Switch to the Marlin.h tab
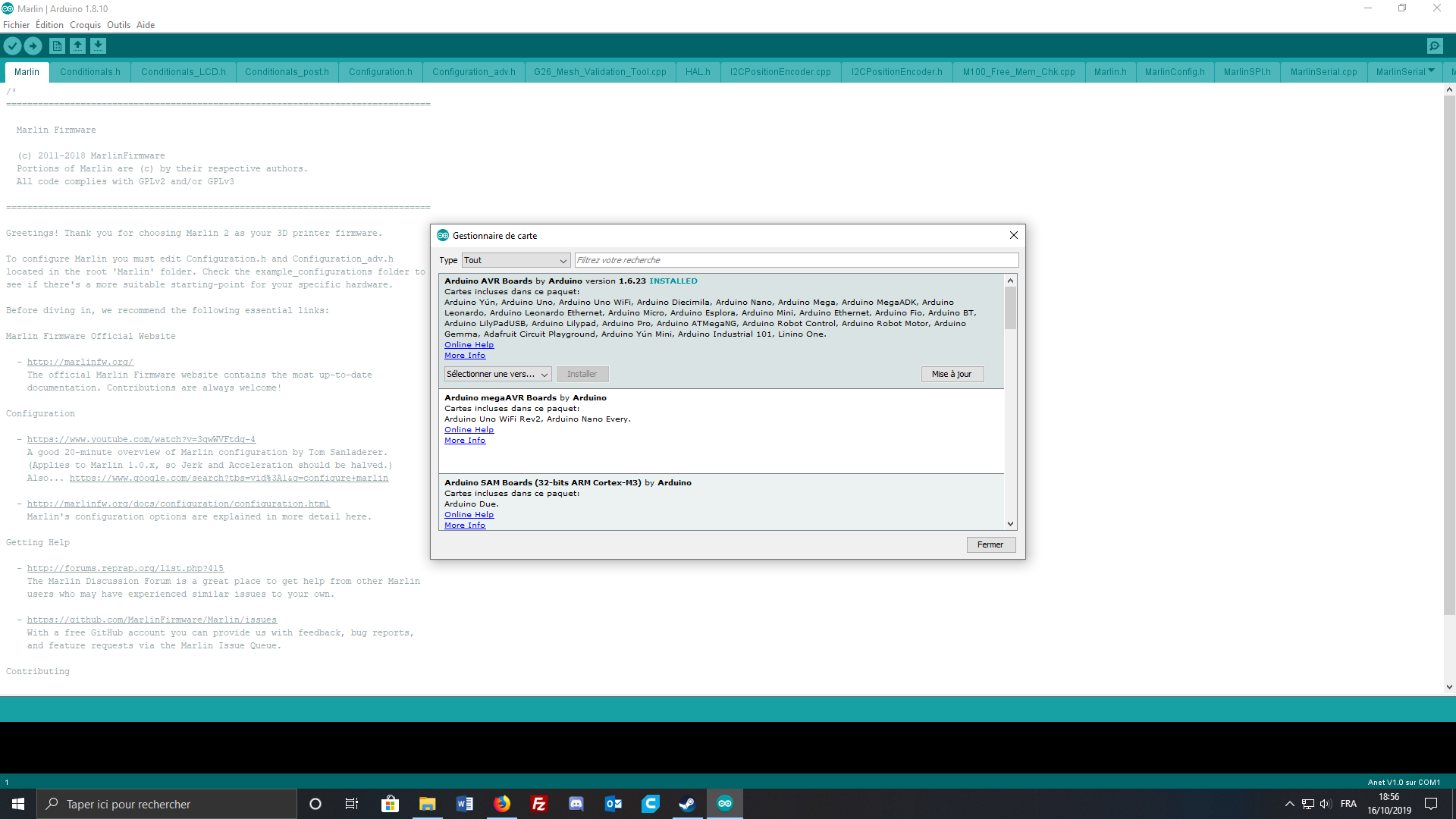The width and height of the screenshot is (1456, 819). coord(1110,72)
